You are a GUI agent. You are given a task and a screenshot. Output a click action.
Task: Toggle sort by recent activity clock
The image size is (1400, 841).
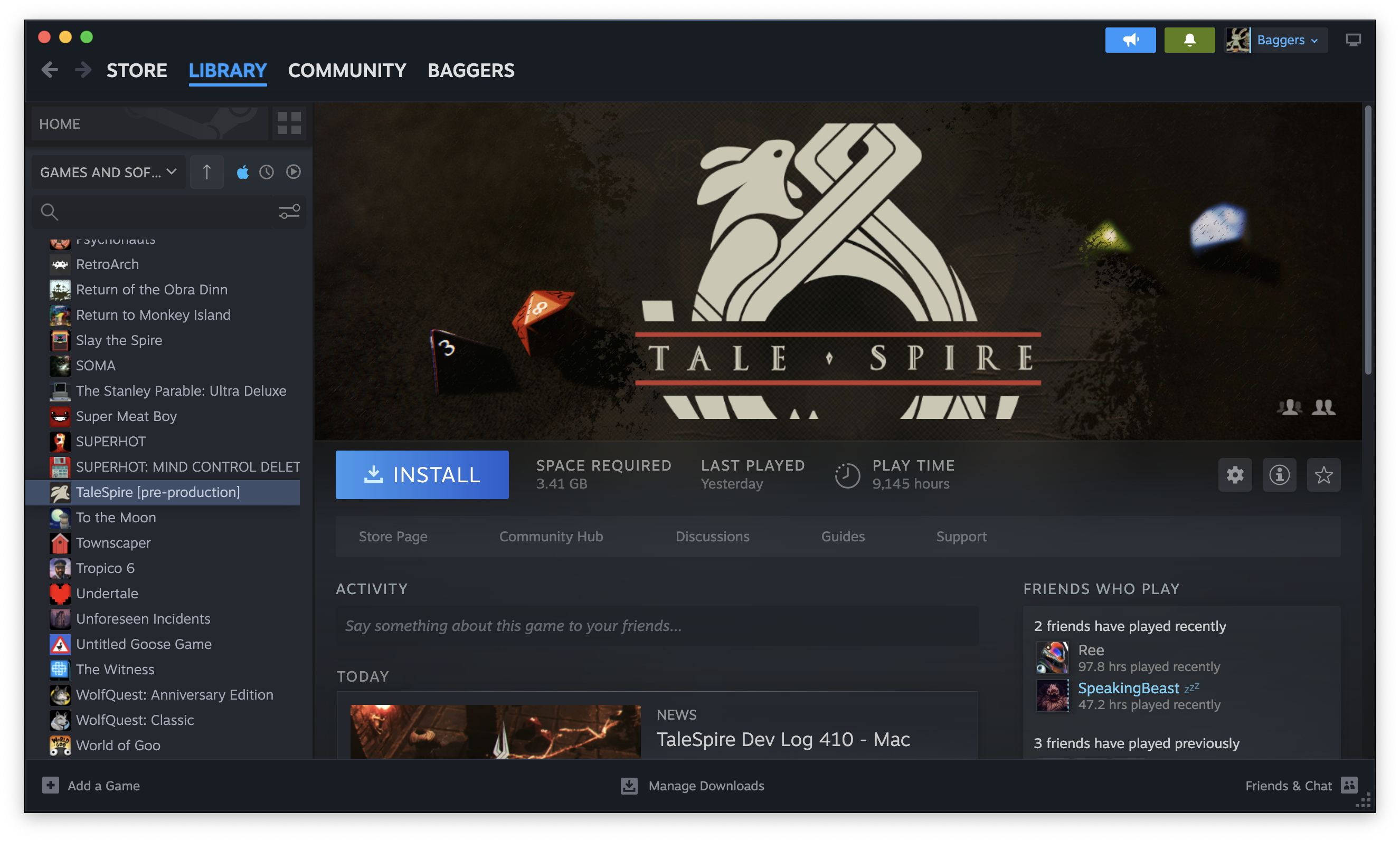coord(267,171)
